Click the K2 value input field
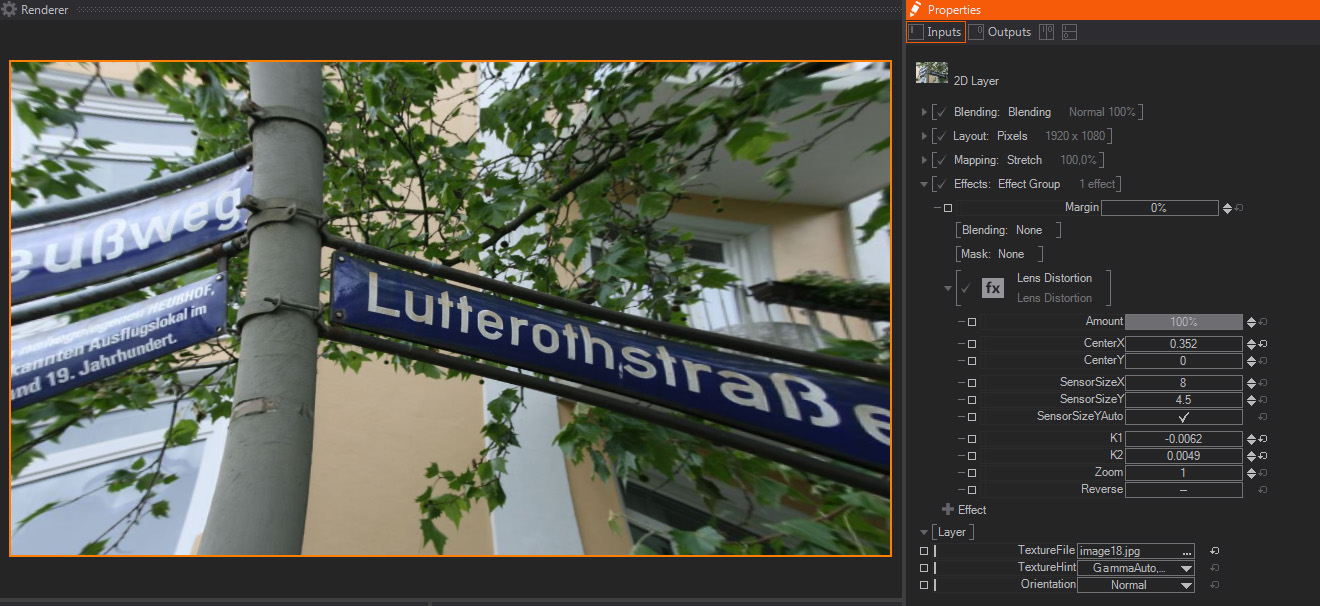The width and height of the screenshot is (1320, 606). 1183,456
